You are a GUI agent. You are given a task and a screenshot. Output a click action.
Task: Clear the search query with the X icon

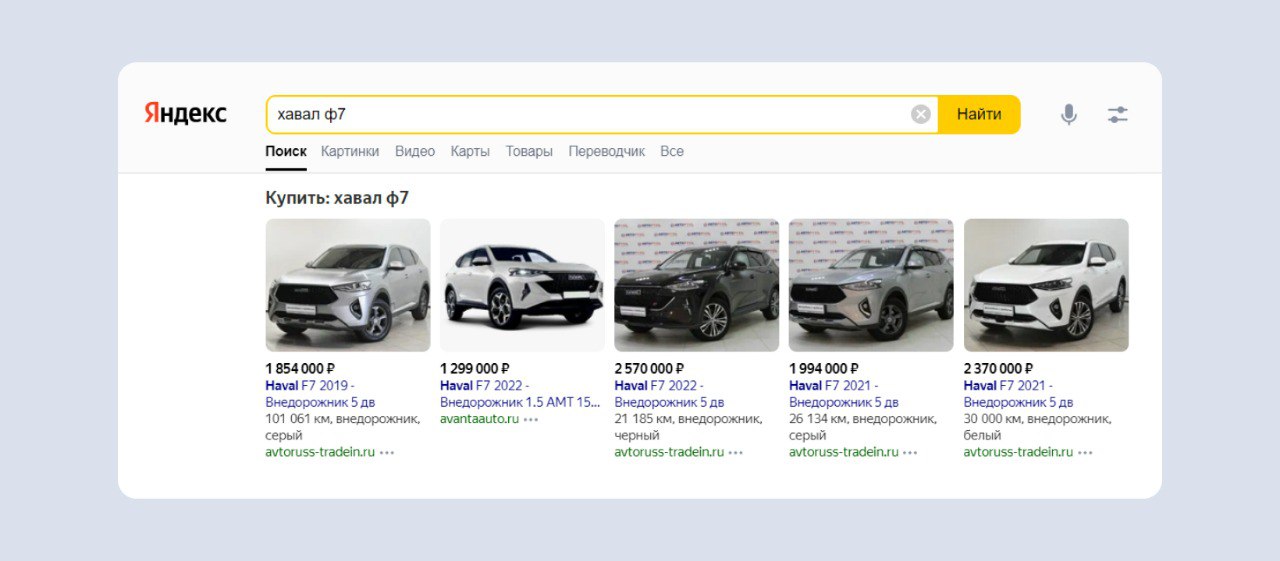(921, 114)
